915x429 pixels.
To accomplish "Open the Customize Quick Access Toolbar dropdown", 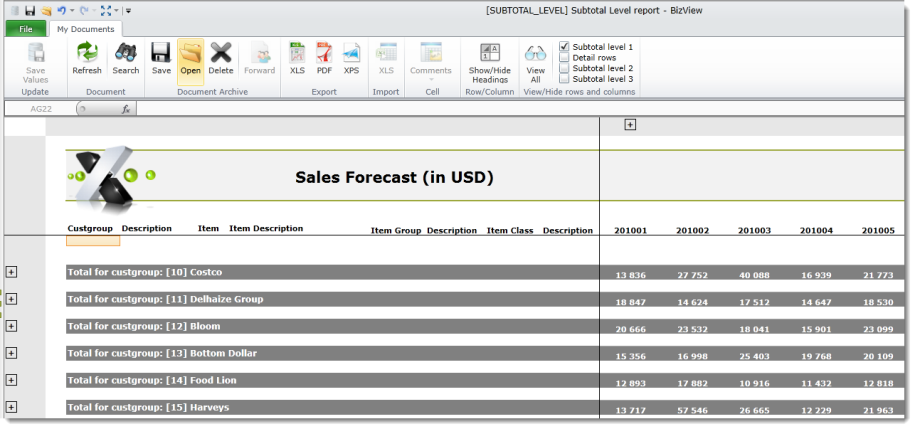I will click(128, 11).
